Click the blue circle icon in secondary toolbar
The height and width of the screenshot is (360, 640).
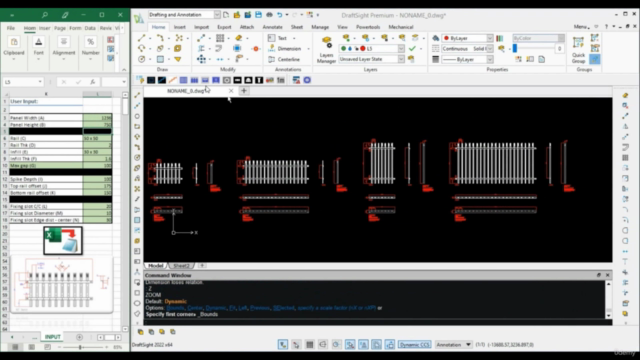[x=307, y=80]
